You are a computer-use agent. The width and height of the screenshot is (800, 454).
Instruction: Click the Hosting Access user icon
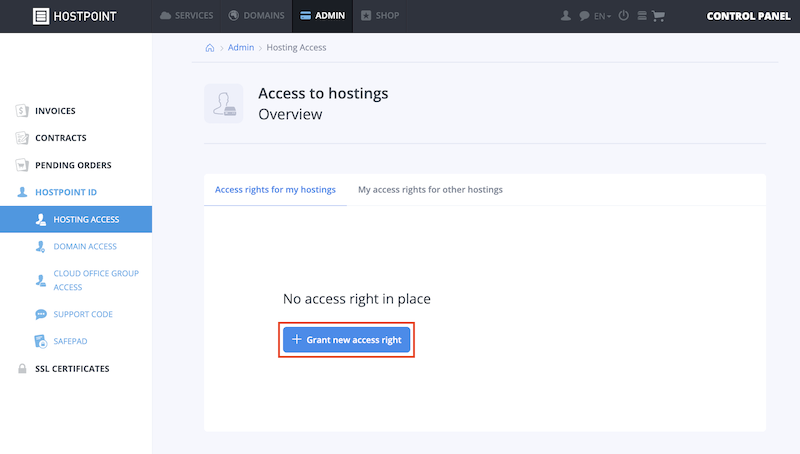(41, 219)
